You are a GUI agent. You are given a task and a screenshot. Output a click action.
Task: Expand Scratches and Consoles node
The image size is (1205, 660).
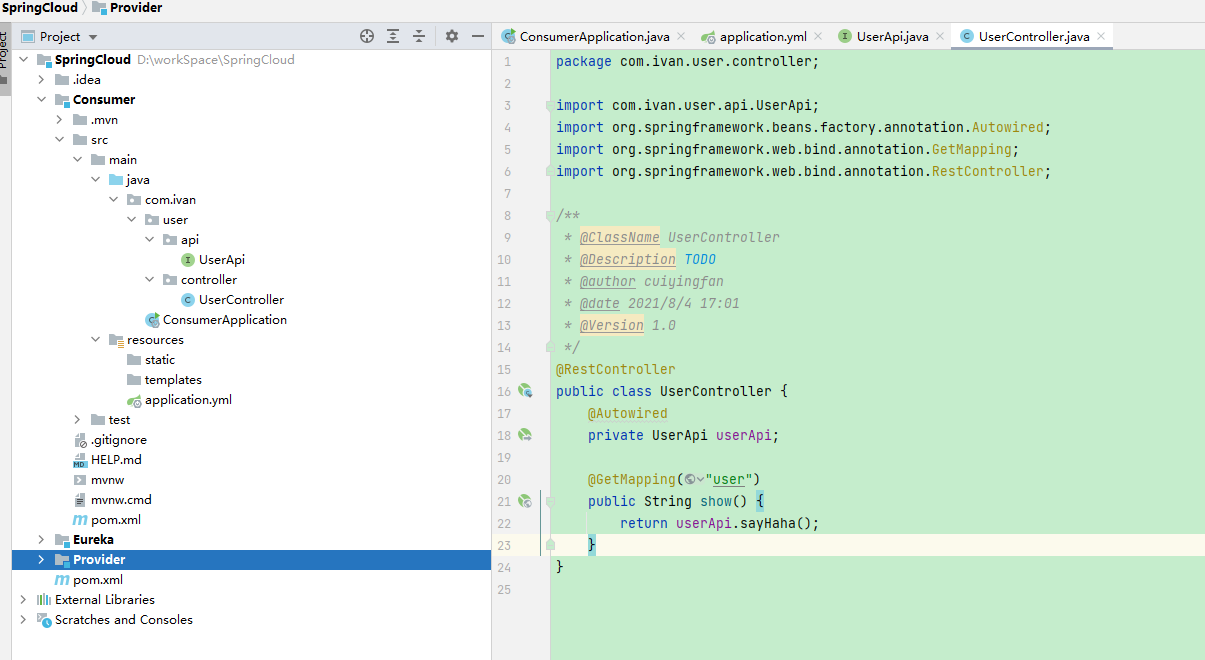pos(24,620)
